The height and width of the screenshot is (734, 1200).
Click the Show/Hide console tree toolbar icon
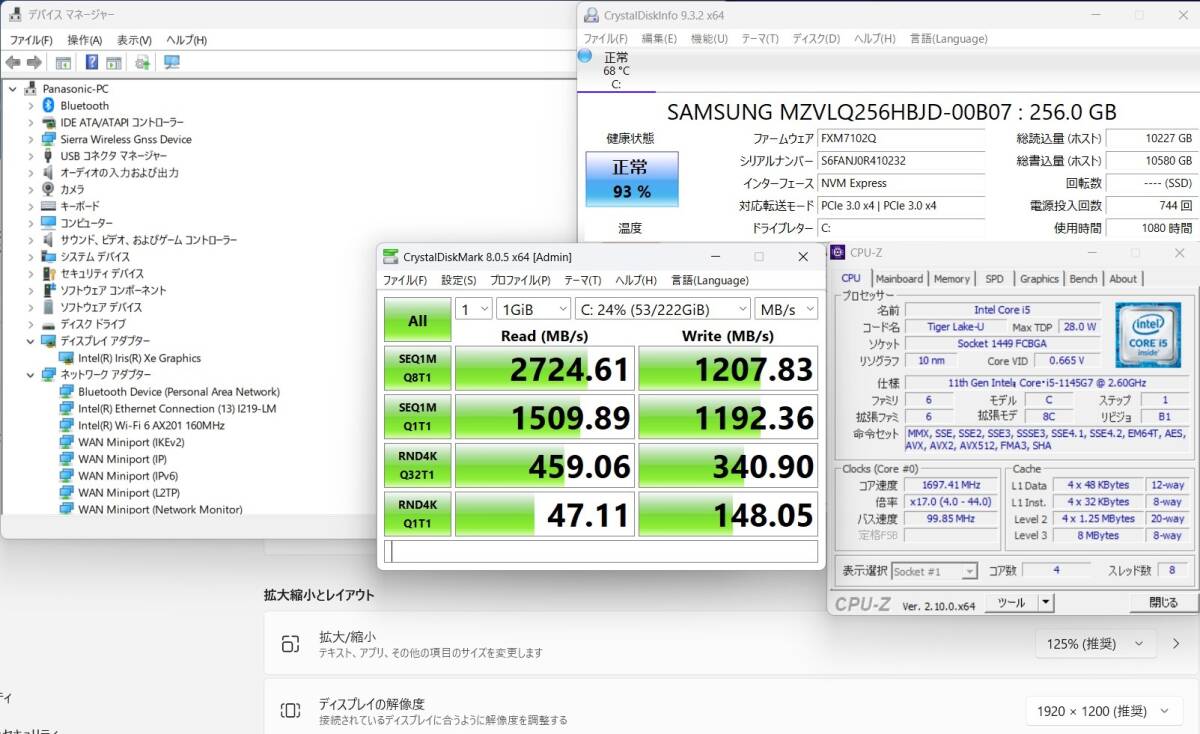pos(63,62)
